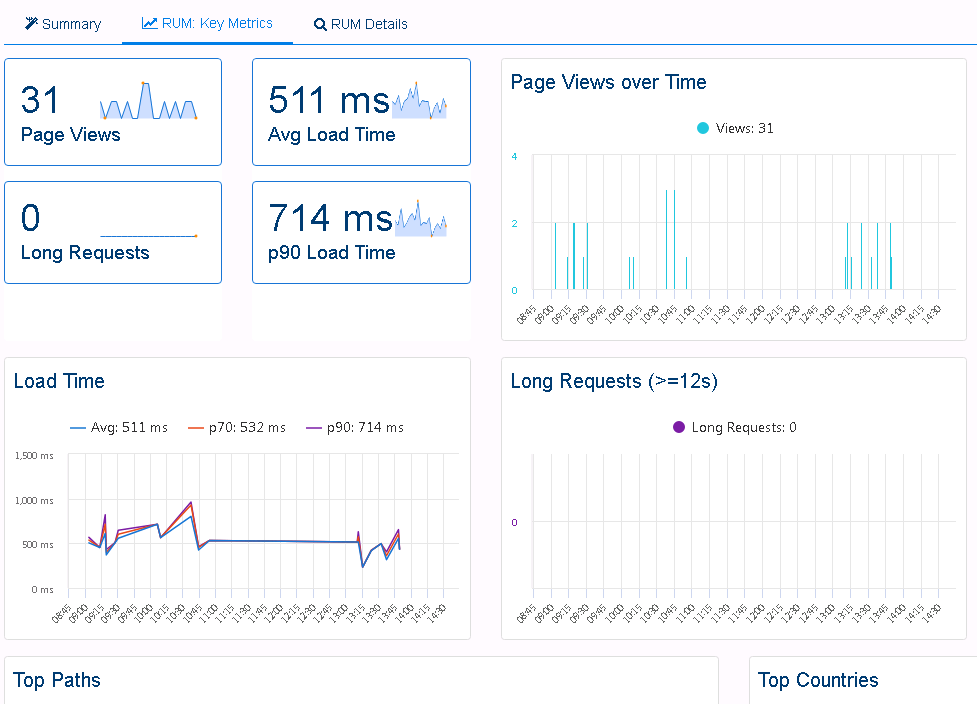
Task: Toggle the Views: 31 legend entry
Action: [733, 128]
